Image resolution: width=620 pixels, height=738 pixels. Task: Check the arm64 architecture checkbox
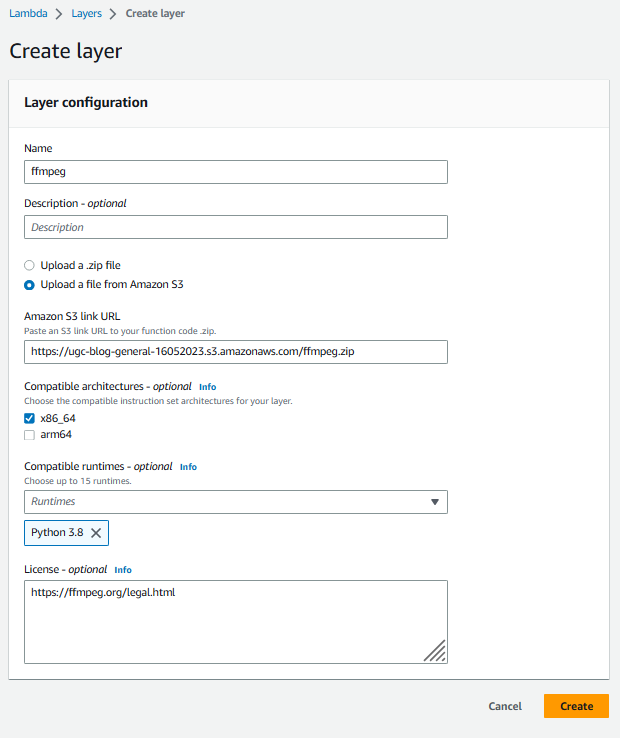[x=29, y=435]
